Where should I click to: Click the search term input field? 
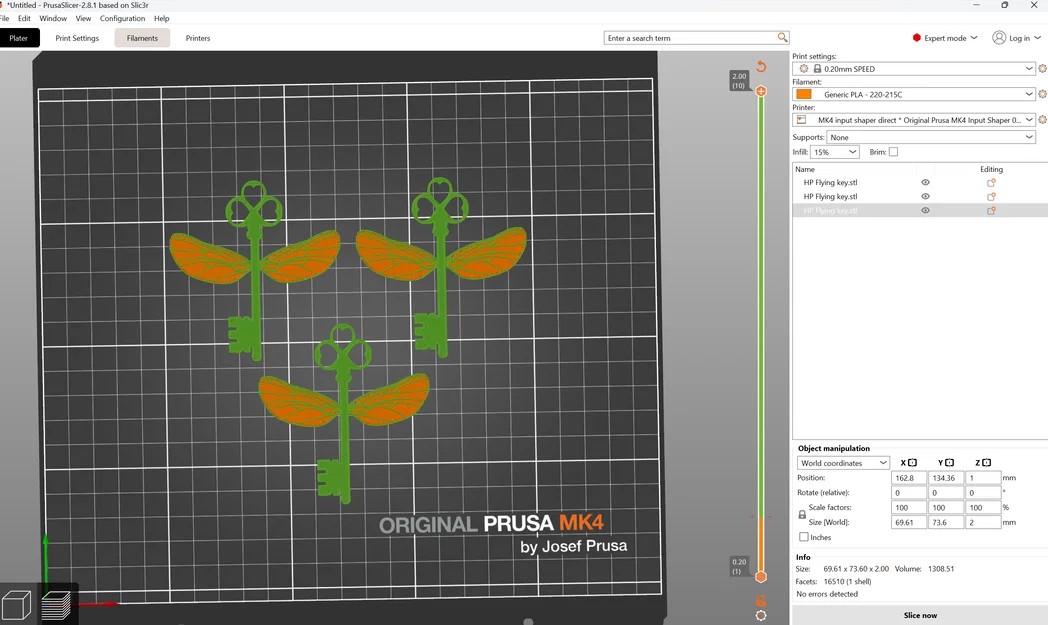[x=690, y=38]
